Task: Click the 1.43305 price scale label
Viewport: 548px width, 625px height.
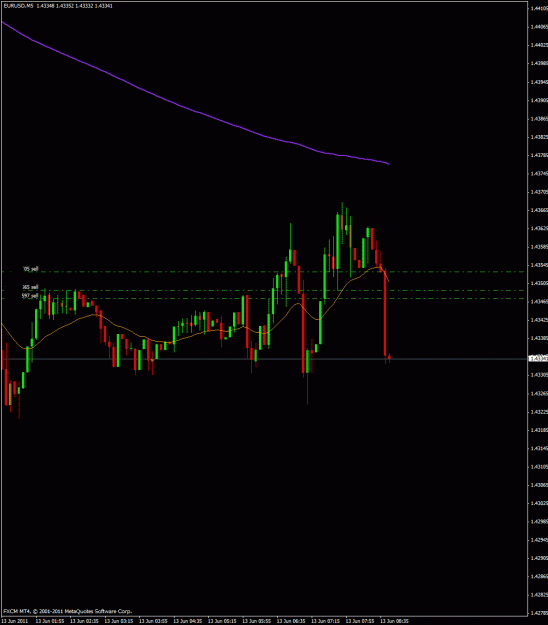Action: click(539, 375)
